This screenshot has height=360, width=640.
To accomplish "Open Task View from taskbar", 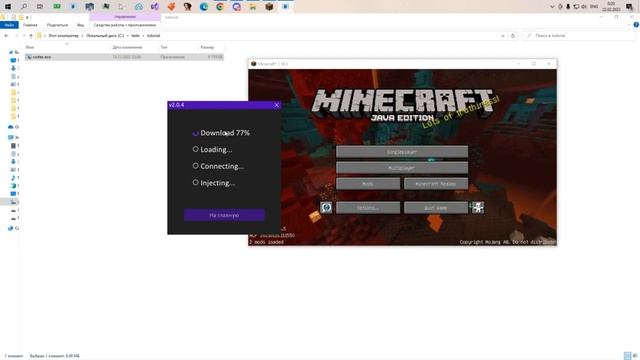I will pyautogui.click(x=40, y=7).
